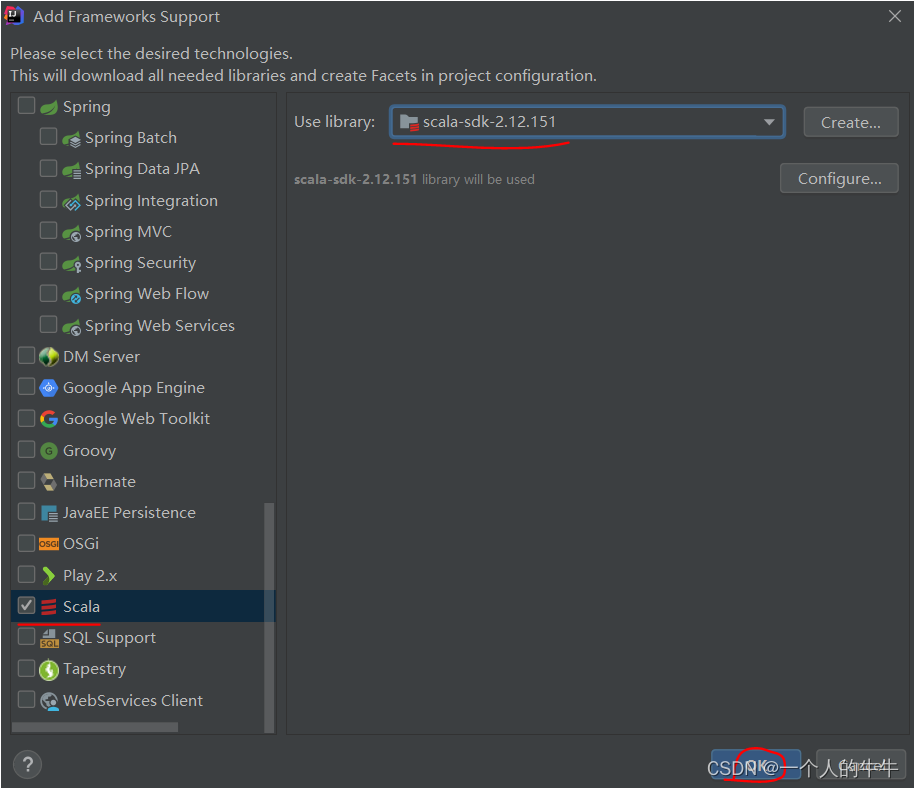Click the OSGi orange icon
Screen dimensions: 915x789
click(49, 544)
